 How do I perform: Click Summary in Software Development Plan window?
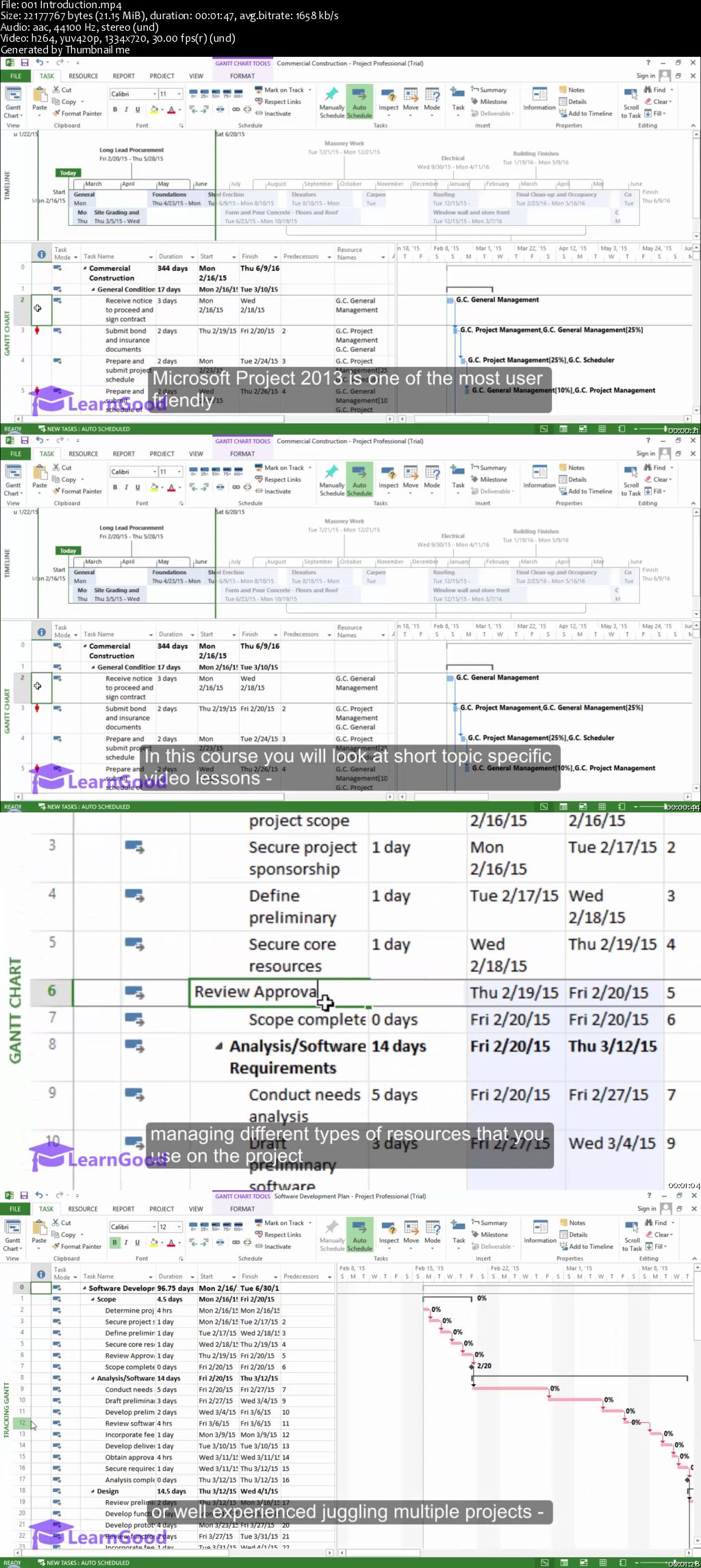[489, 1222]
